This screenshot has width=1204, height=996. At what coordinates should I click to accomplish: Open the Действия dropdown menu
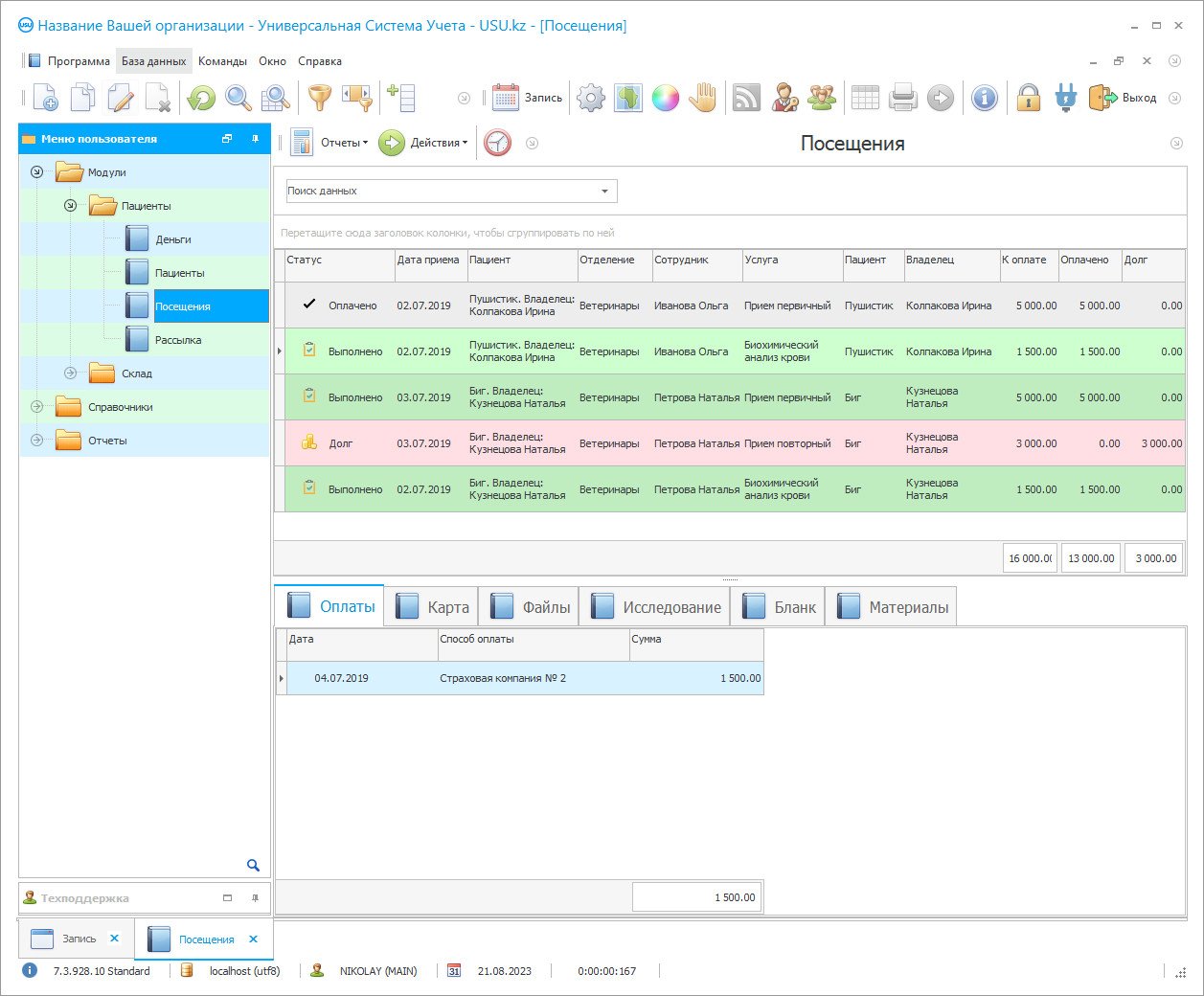pyautogui.click(x=424, y=143)
